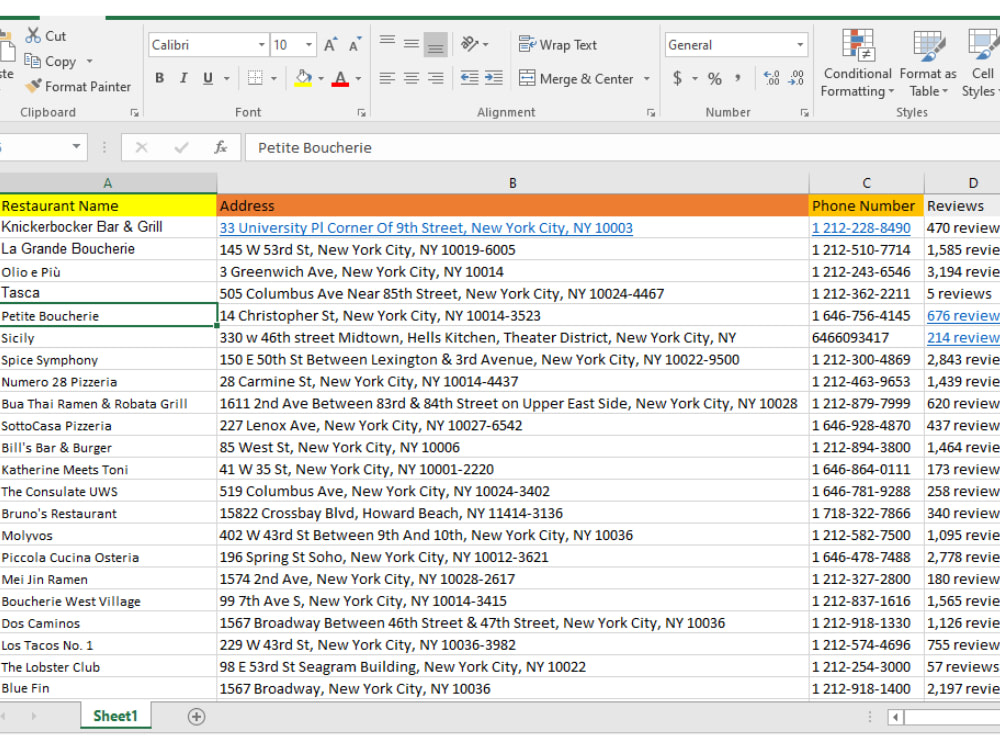Apply Percent Style formatting

[716, 78]
